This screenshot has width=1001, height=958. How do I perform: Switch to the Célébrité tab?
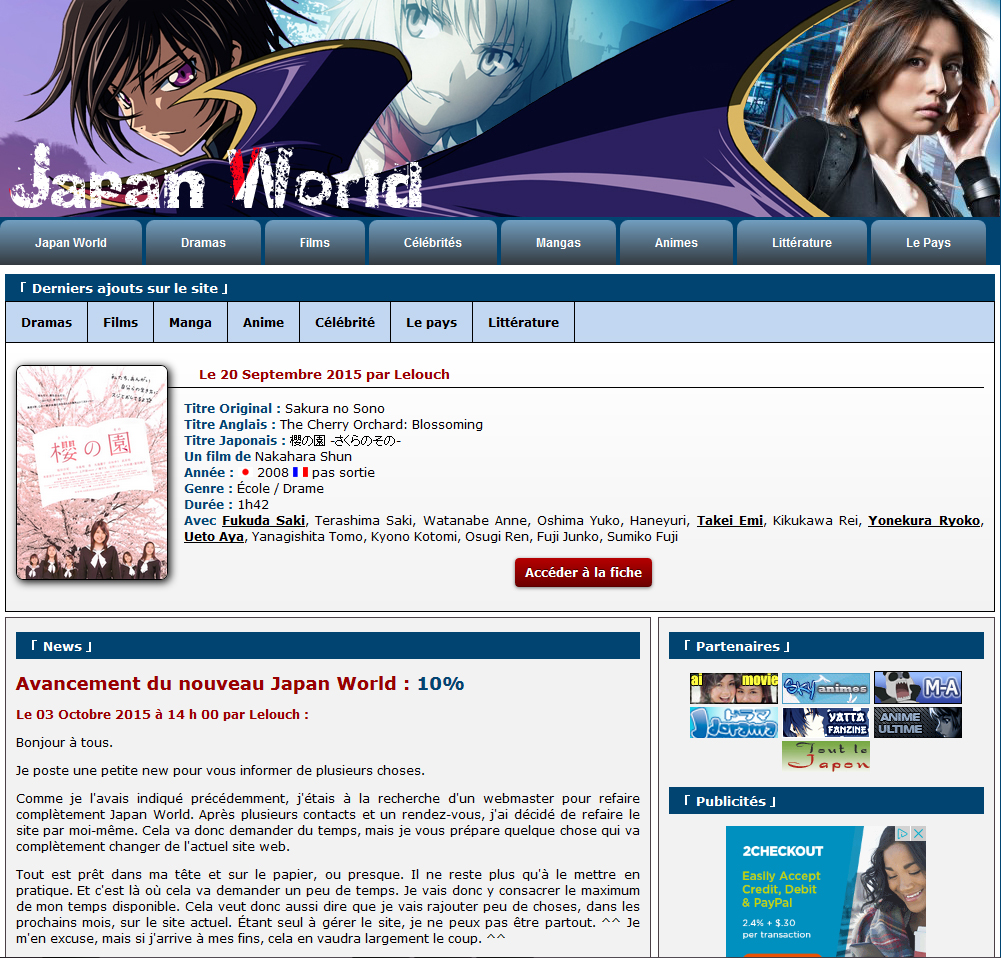[345, 322]
